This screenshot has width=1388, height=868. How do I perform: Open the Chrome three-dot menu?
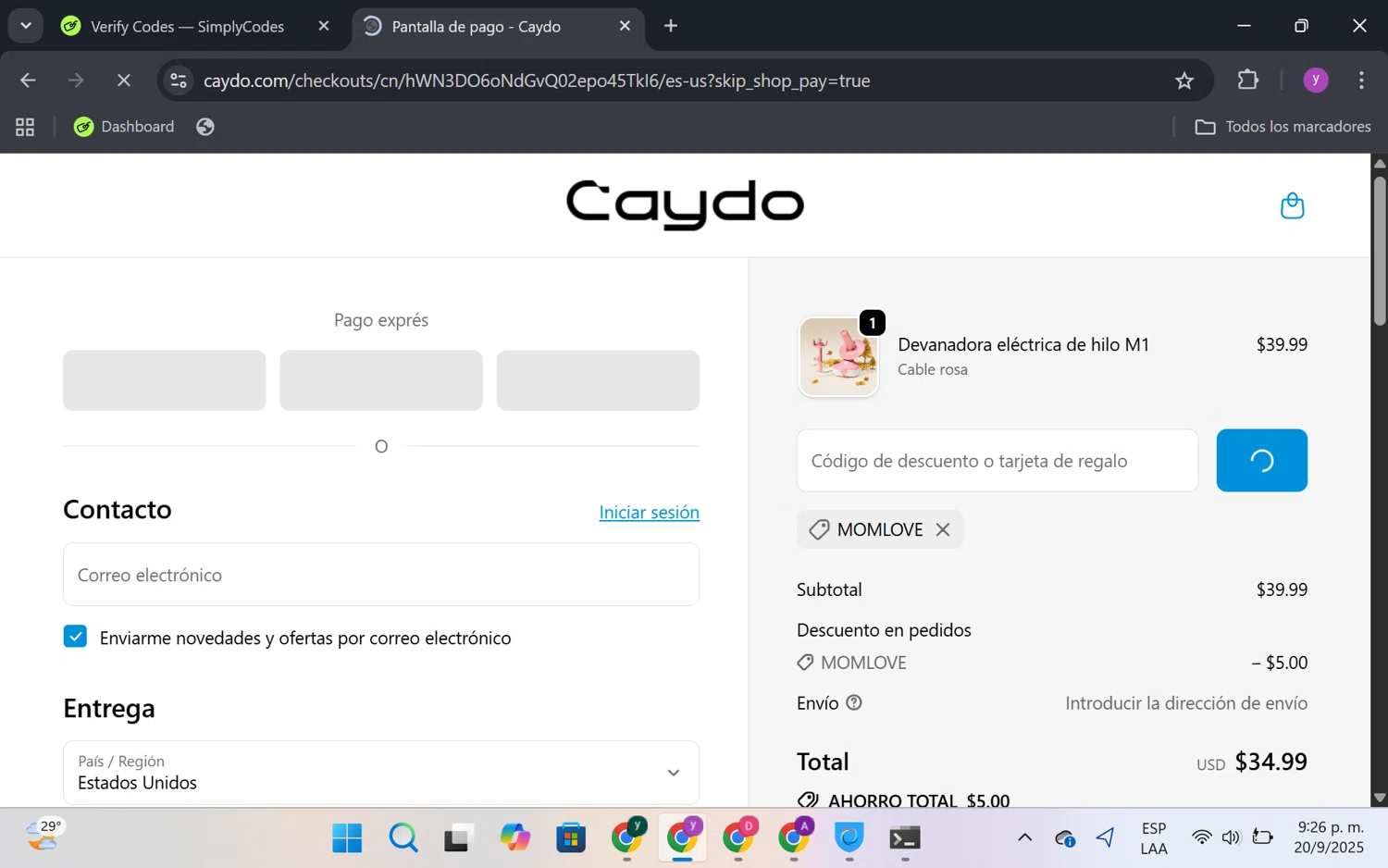tap(1361, 81)
